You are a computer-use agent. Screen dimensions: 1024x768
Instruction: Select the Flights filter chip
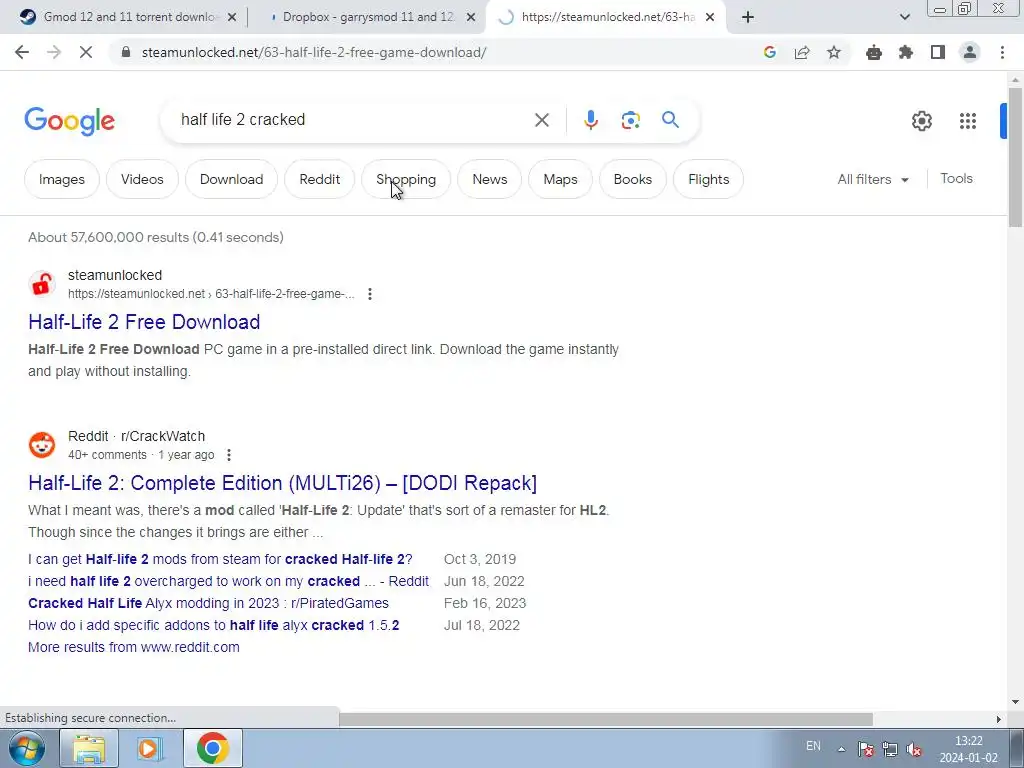(709, 179)
